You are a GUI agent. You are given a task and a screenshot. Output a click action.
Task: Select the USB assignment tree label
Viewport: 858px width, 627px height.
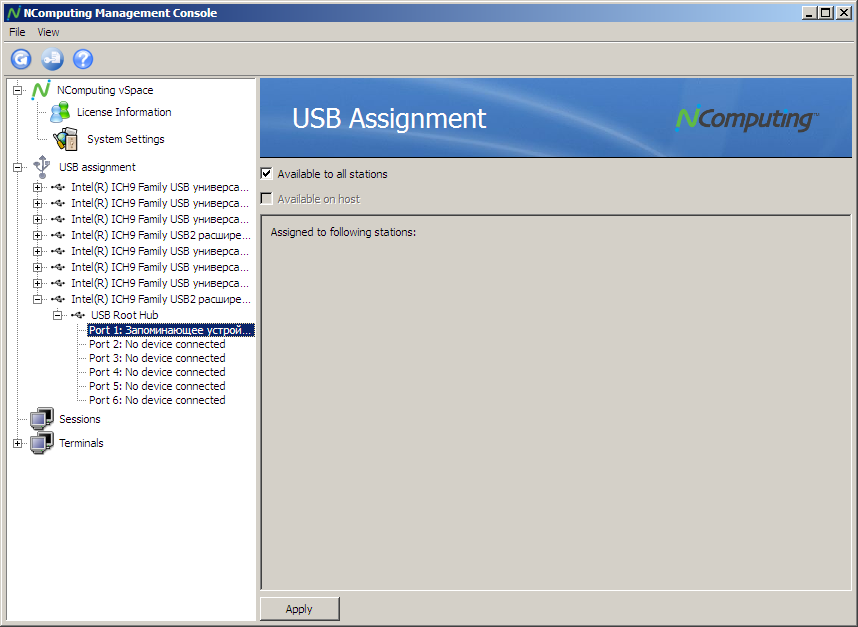[97, 167]
